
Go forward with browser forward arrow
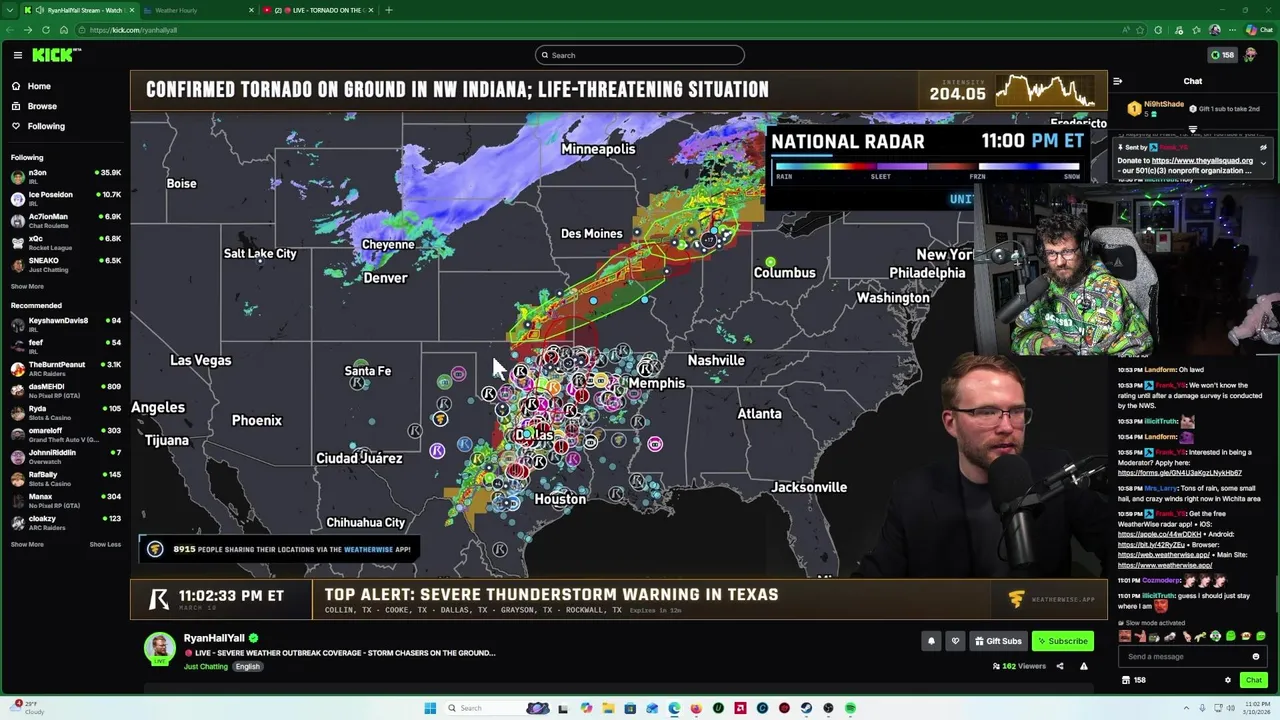[27, 30]
